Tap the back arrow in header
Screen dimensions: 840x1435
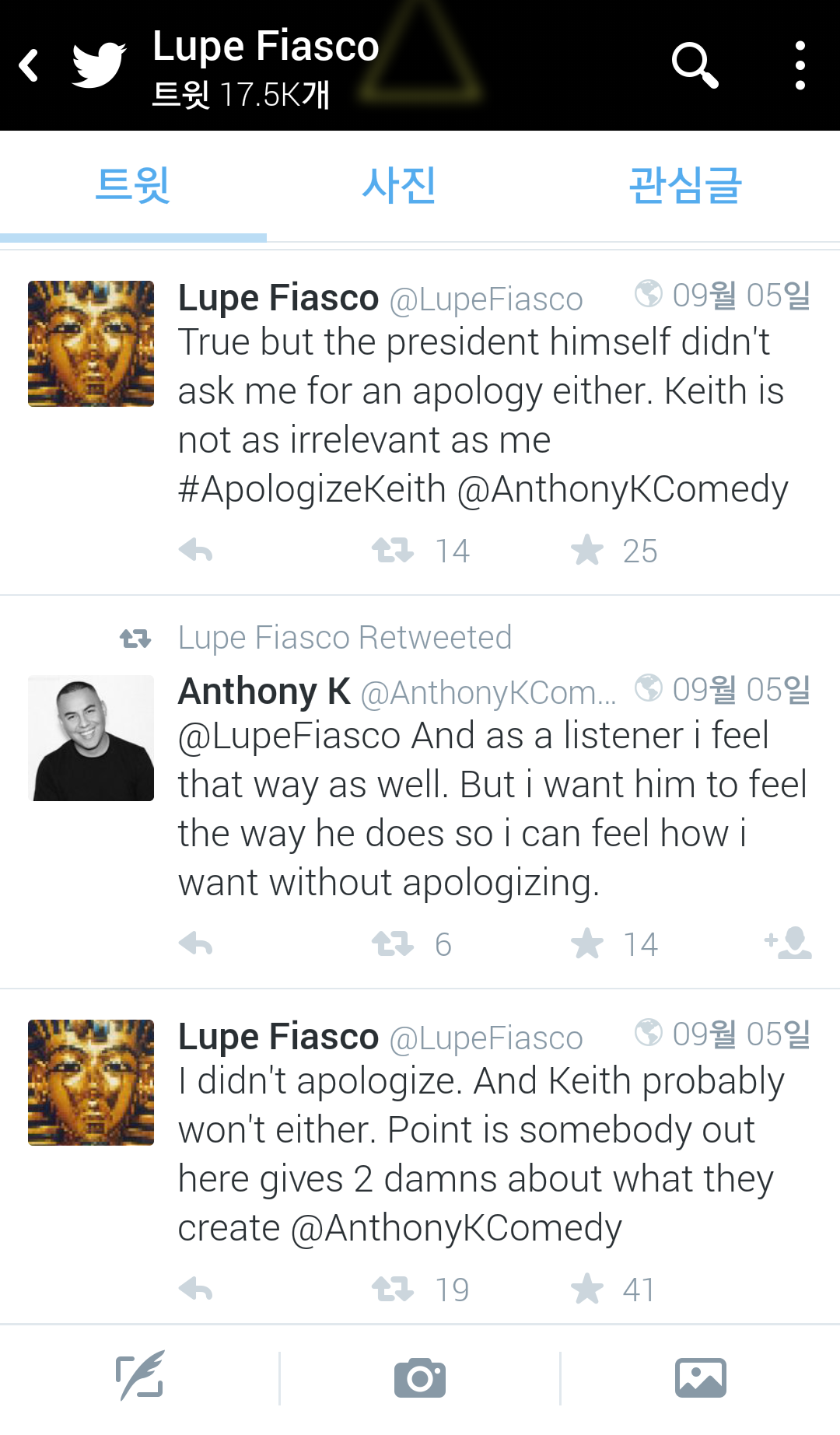point(30,65)
